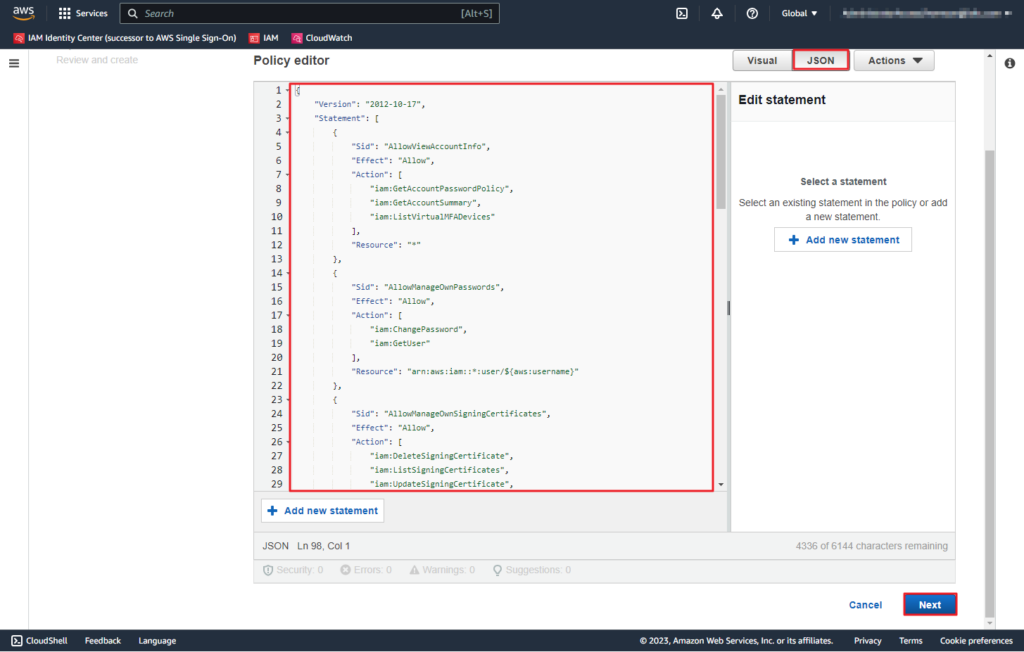The image size is (1024, 652).
Task: Open the Actions dropdown menu
Action: [894, 60]
